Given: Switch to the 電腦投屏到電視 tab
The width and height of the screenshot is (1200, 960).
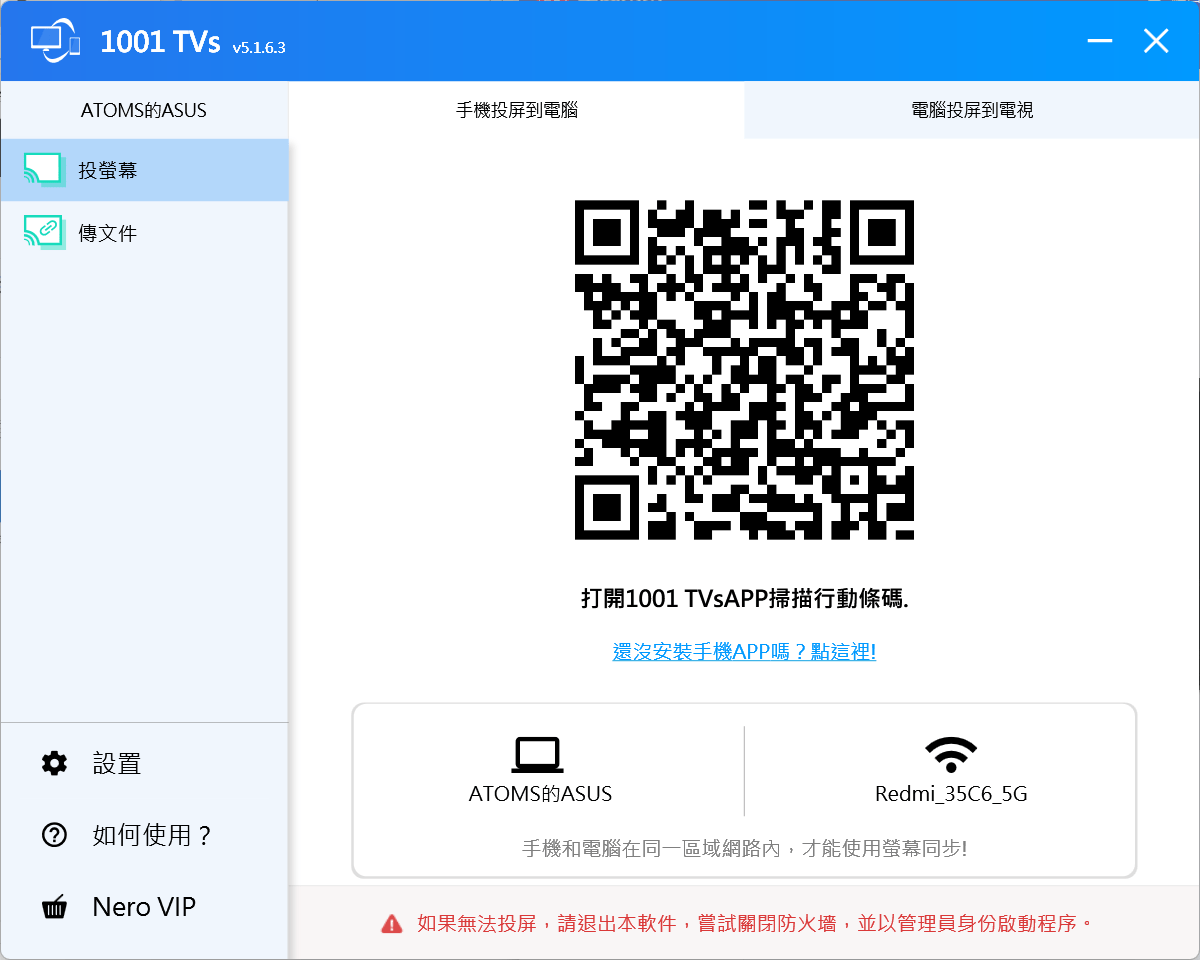Looking at the screenshot, I should 972,110.
